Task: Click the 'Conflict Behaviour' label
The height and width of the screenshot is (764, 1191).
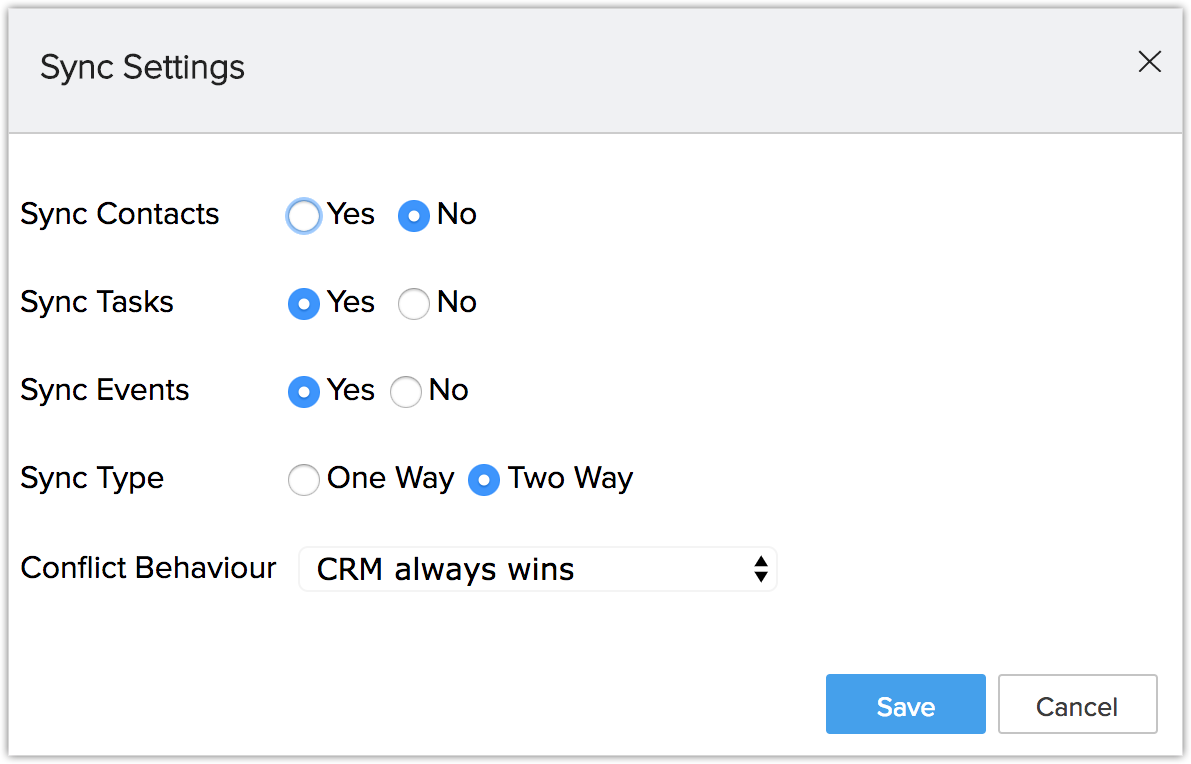Action: click(x=148, y=568)
